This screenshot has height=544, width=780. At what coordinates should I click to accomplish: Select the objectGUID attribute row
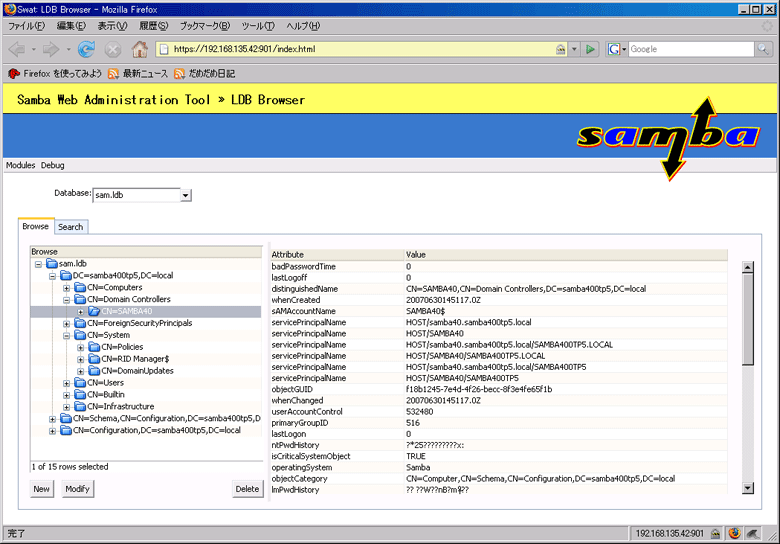pos(498,389)
